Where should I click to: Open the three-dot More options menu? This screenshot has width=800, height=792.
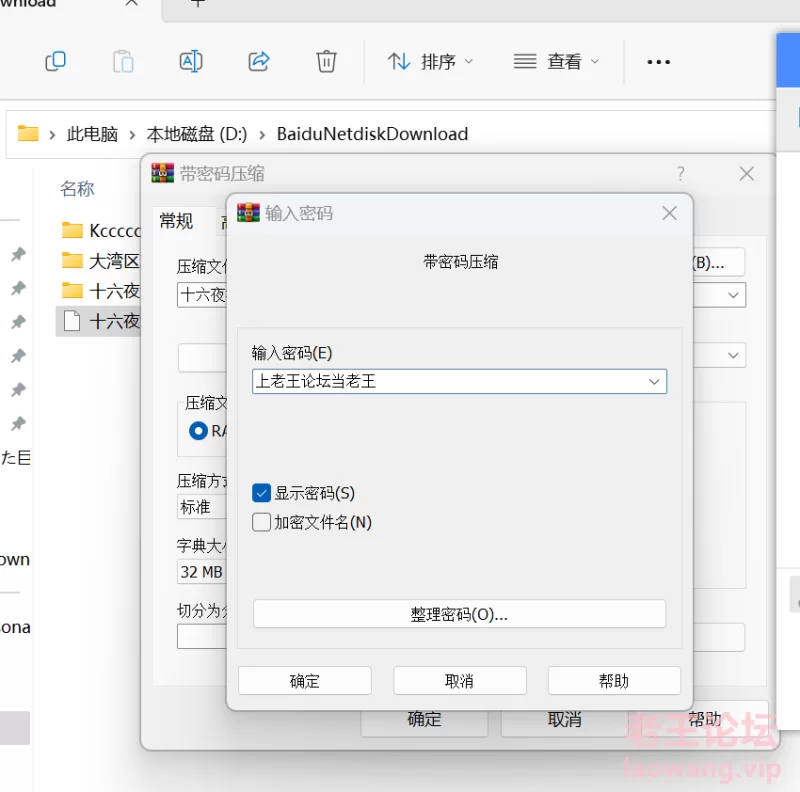point(658,62)
